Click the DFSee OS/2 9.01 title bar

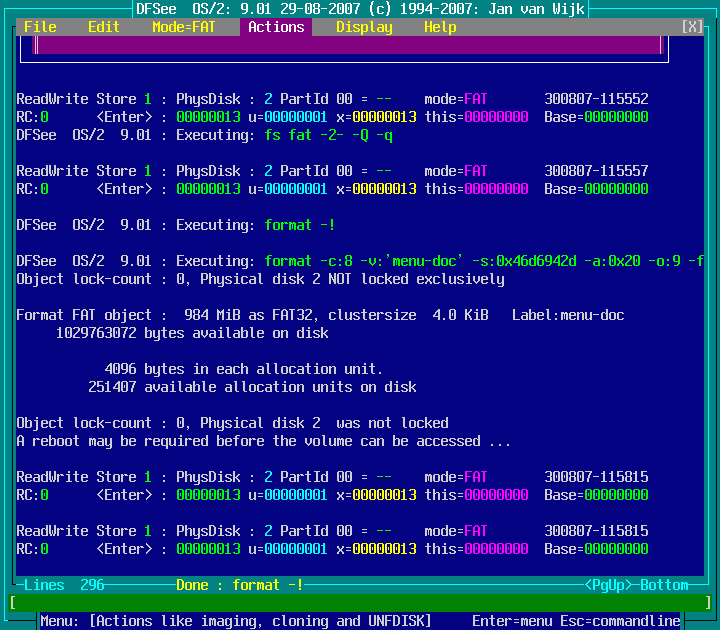(360, 9)
